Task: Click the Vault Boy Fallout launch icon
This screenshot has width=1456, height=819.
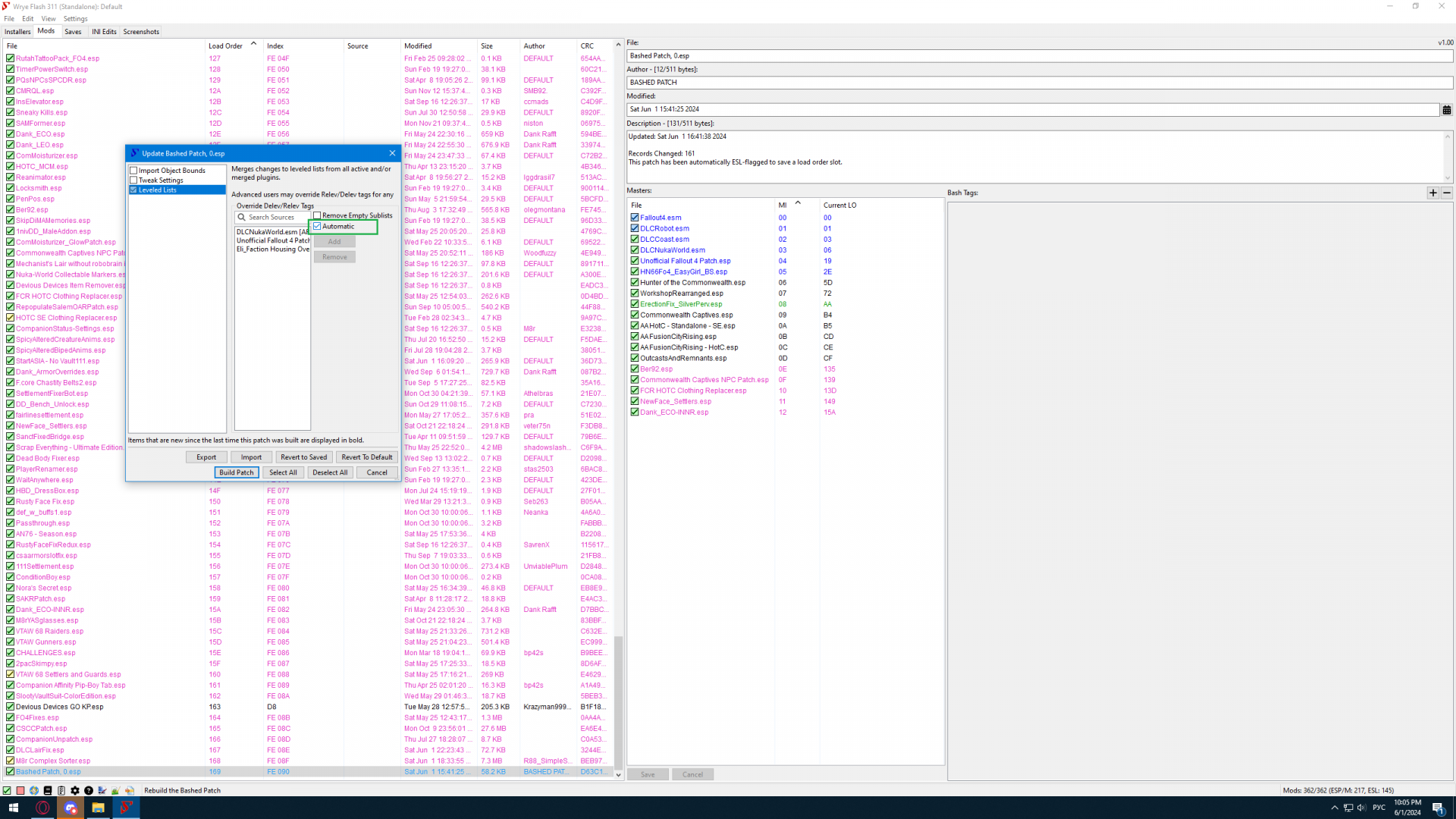Action: point(34,790)
